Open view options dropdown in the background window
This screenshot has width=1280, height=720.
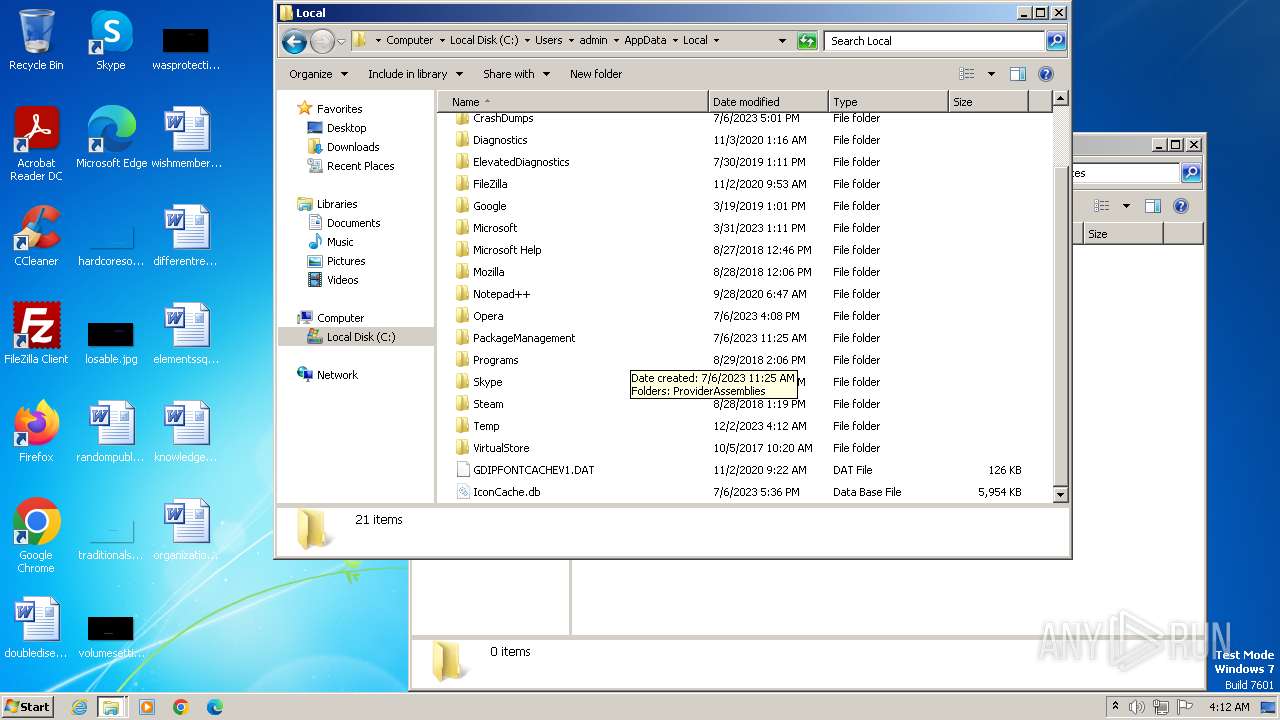(1126, 206)
